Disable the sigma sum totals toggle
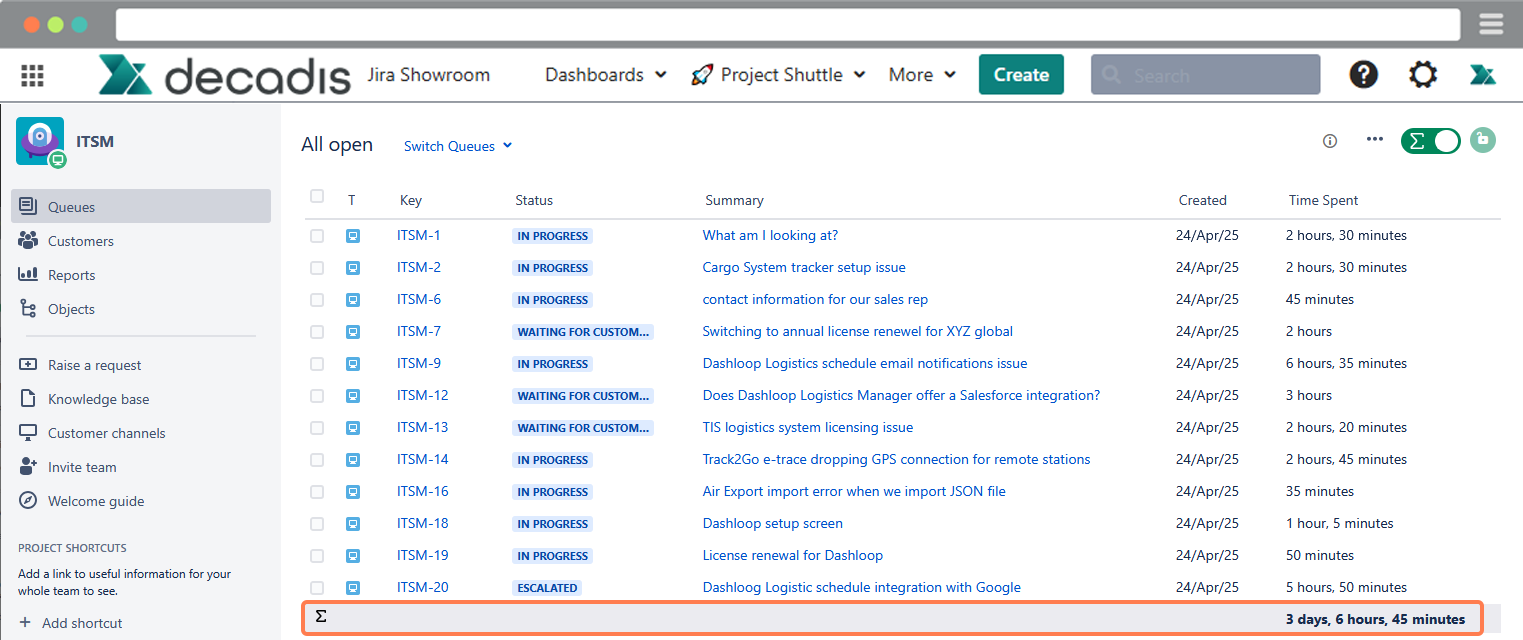1523x640 pixels. pos(1430,141)
